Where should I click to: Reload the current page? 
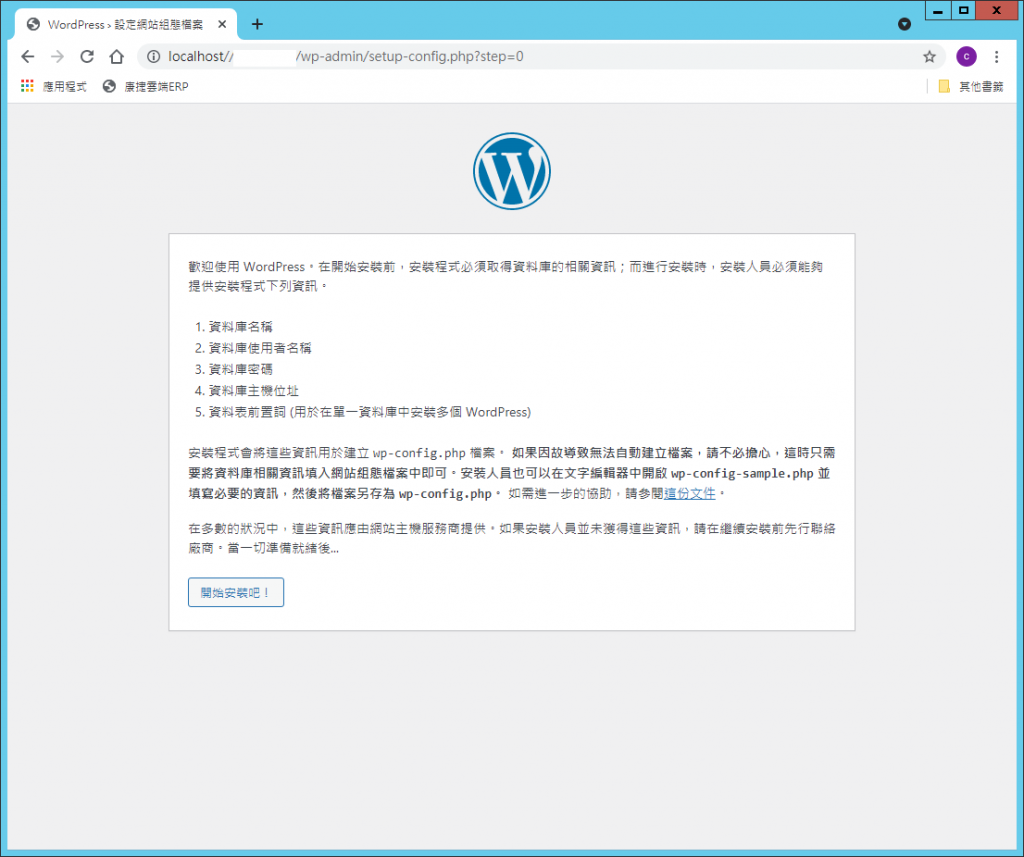87,57
